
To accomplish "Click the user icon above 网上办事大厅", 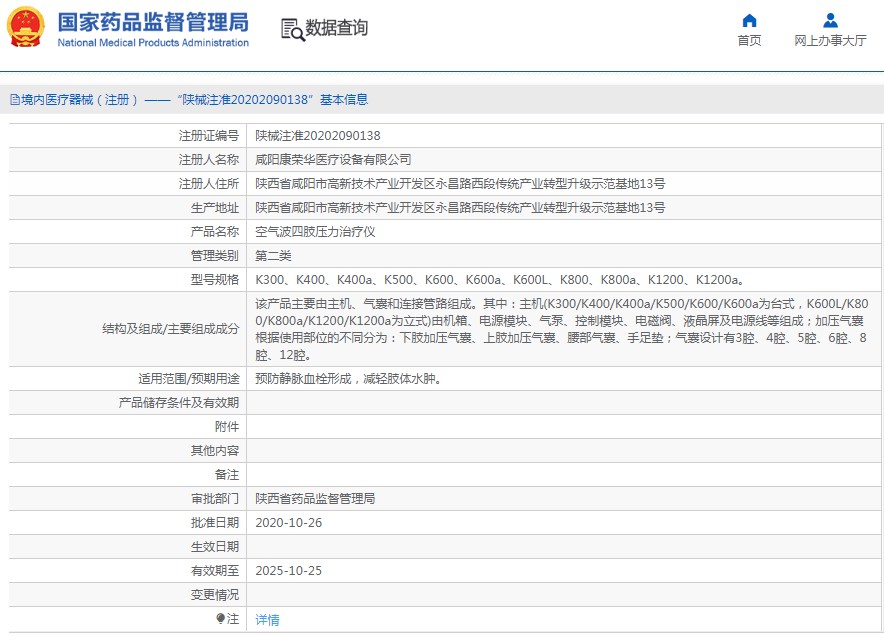I will click(x=830, y=20).
